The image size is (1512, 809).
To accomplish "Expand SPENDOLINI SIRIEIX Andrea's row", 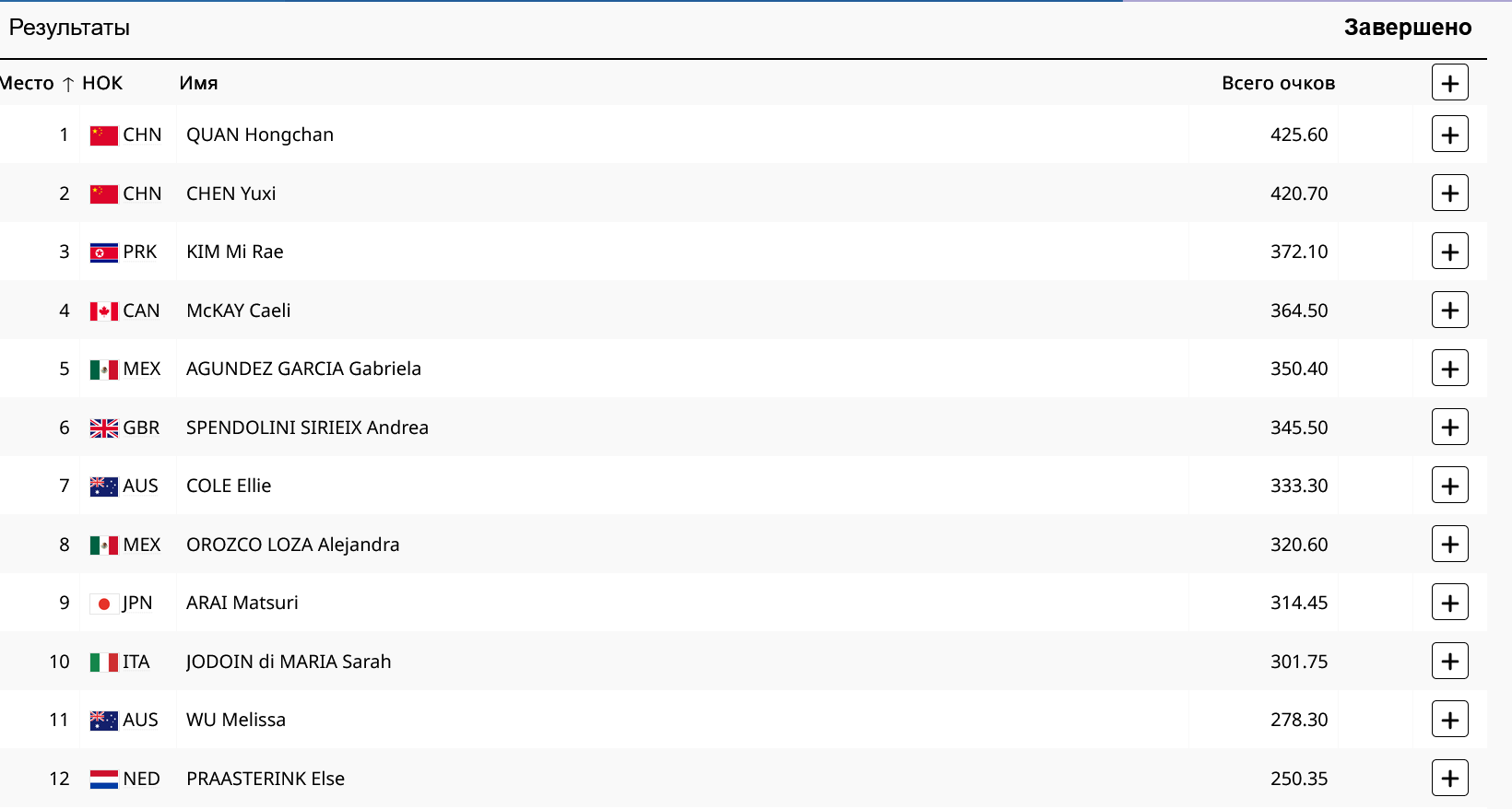I will (x=1449, y=428).
